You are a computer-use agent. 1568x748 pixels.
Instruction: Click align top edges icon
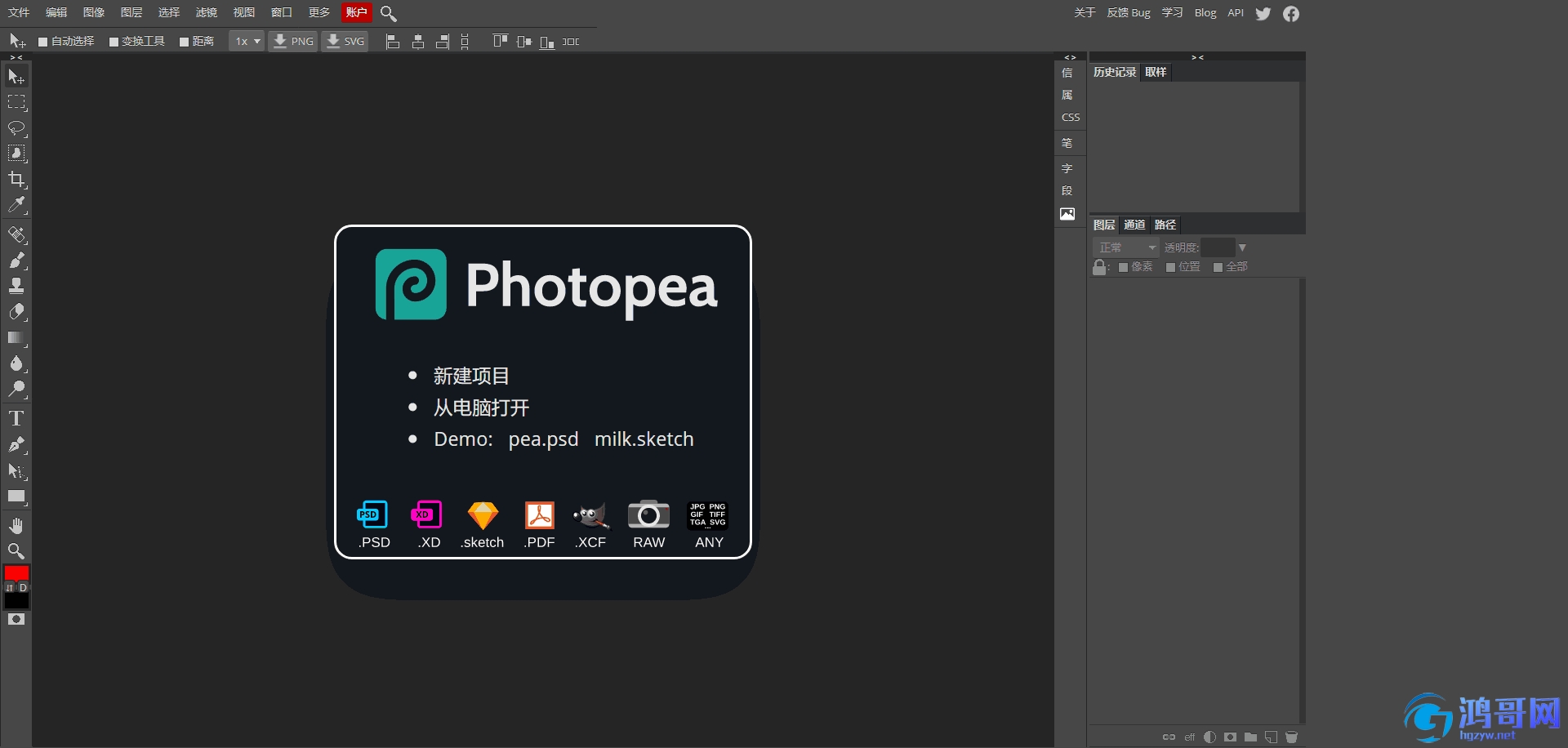[501, 42]
